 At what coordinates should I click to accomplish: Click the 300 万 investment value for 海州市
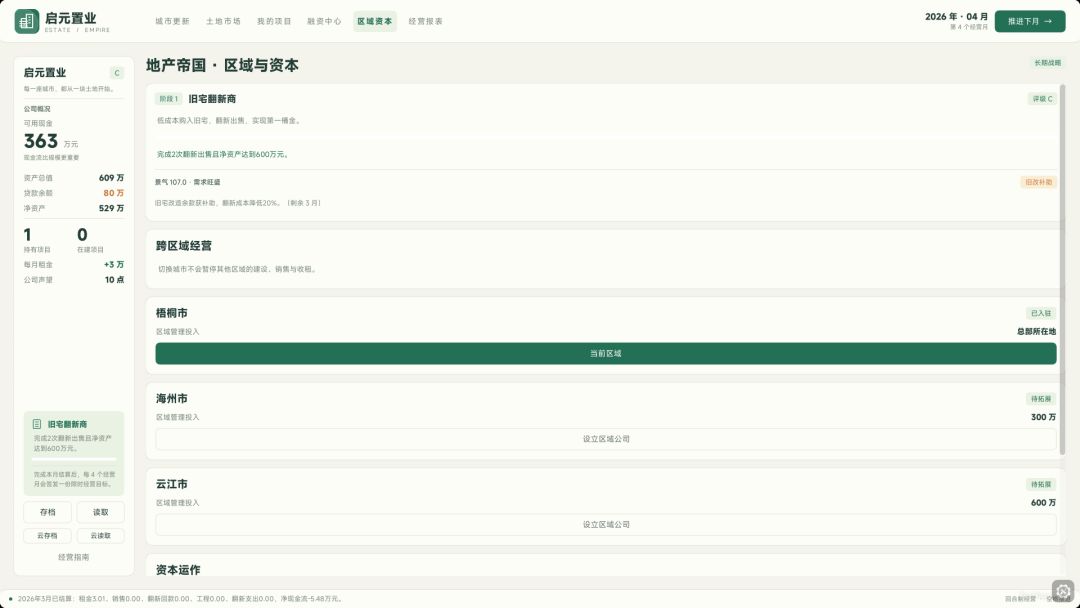1043,417
